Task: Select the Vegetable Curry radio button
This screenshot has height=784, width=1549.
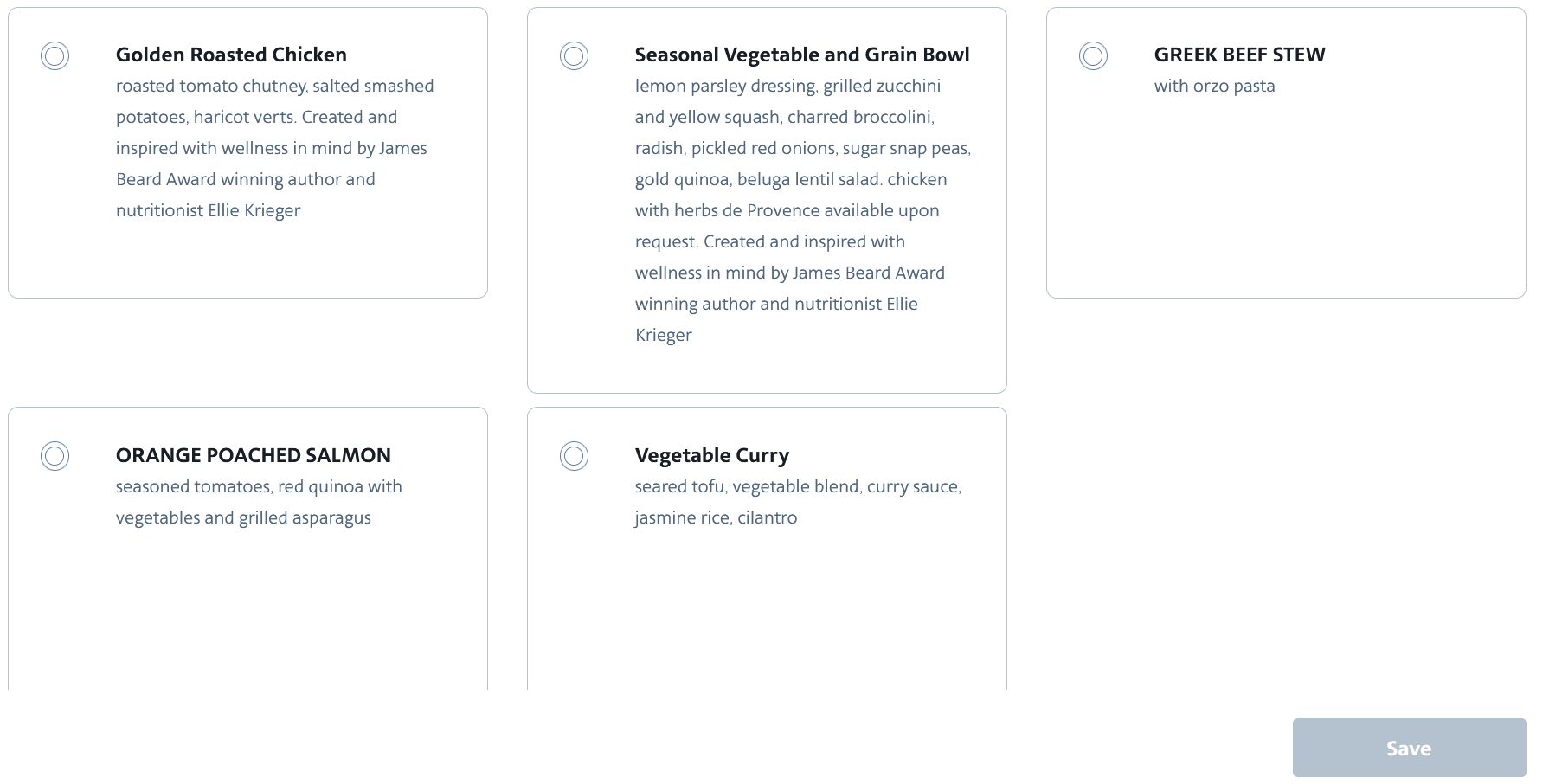Action: click(574, 456)
